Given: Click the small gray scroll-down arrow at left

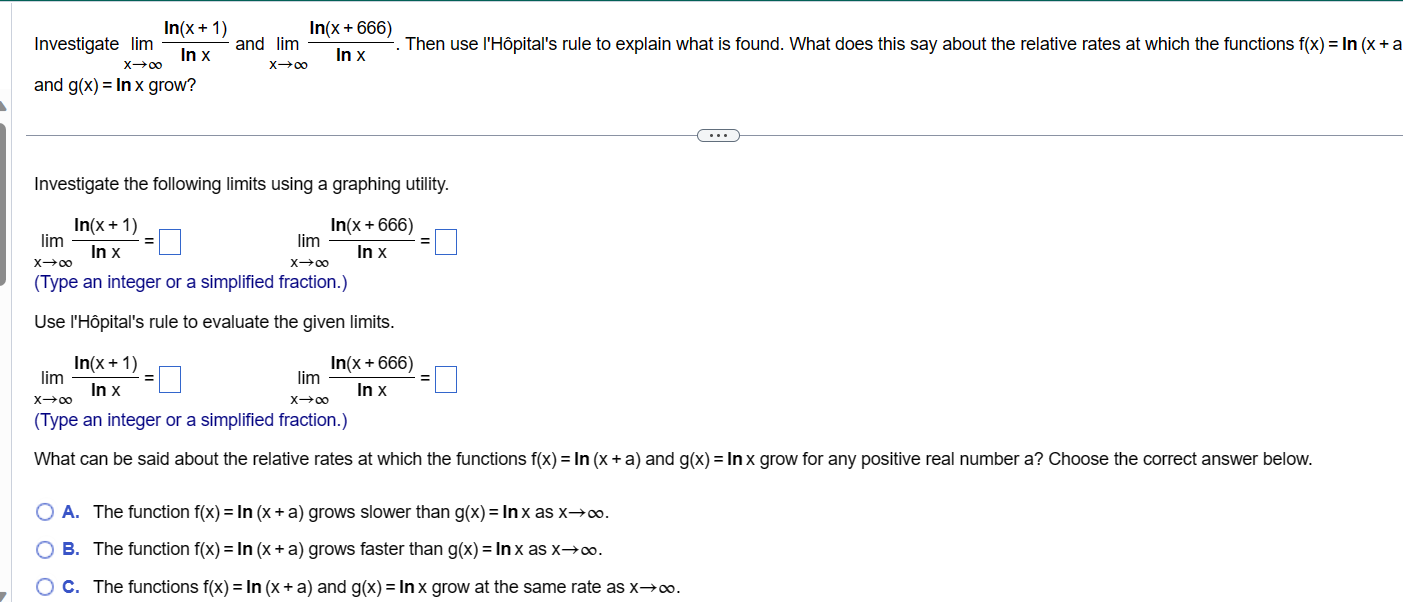Looking at the screenshot, I should [x=4, y=594].
